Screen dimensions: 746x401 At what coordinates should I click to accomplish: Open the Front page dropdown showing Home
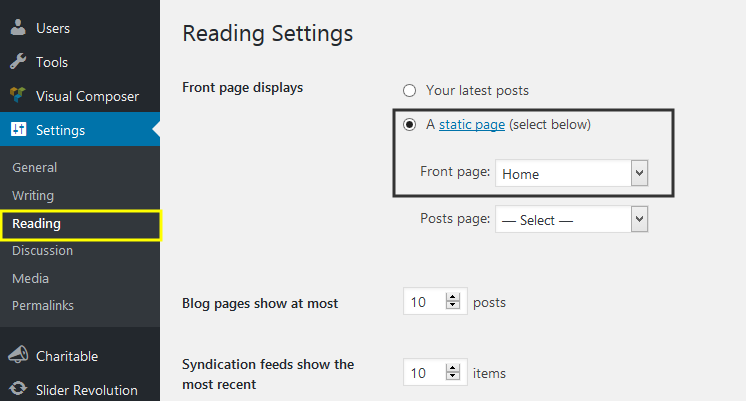[572, 174]
